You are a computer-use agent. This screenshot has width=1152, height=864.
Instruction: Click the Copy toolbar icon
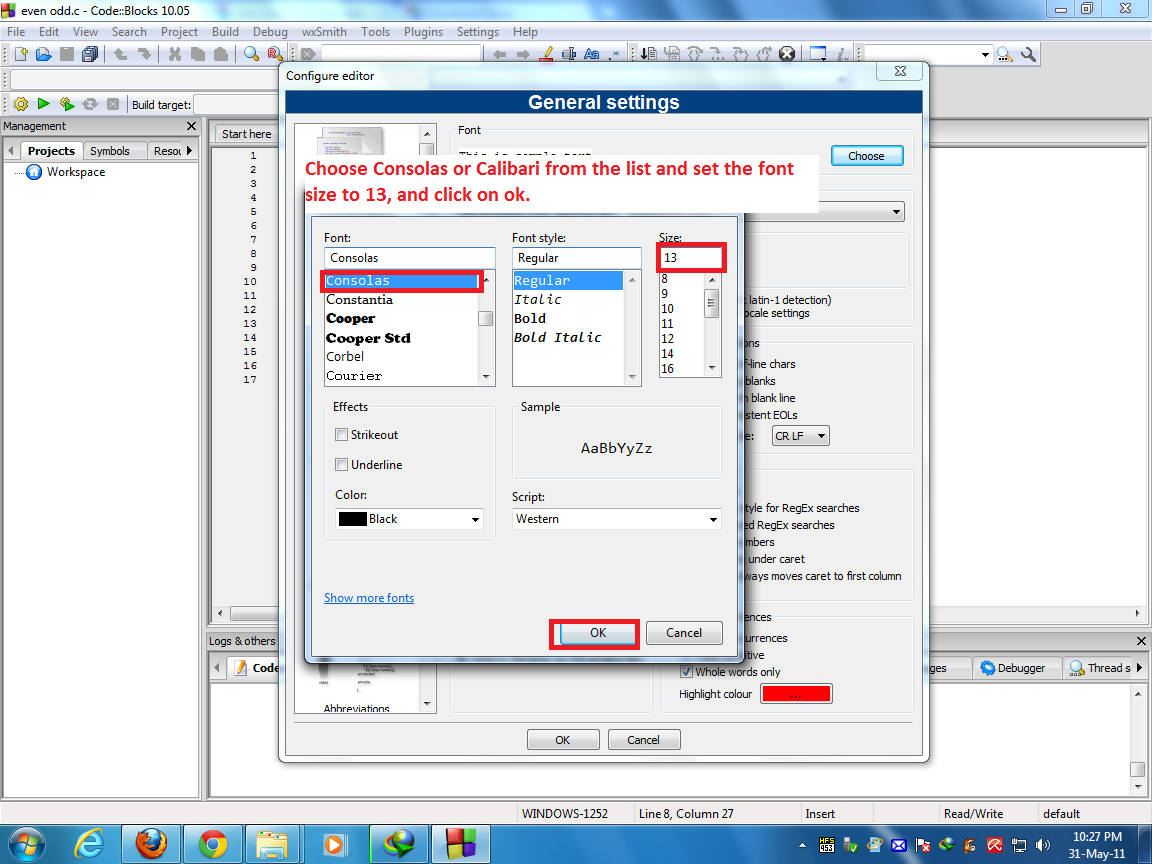coord(198,54)
